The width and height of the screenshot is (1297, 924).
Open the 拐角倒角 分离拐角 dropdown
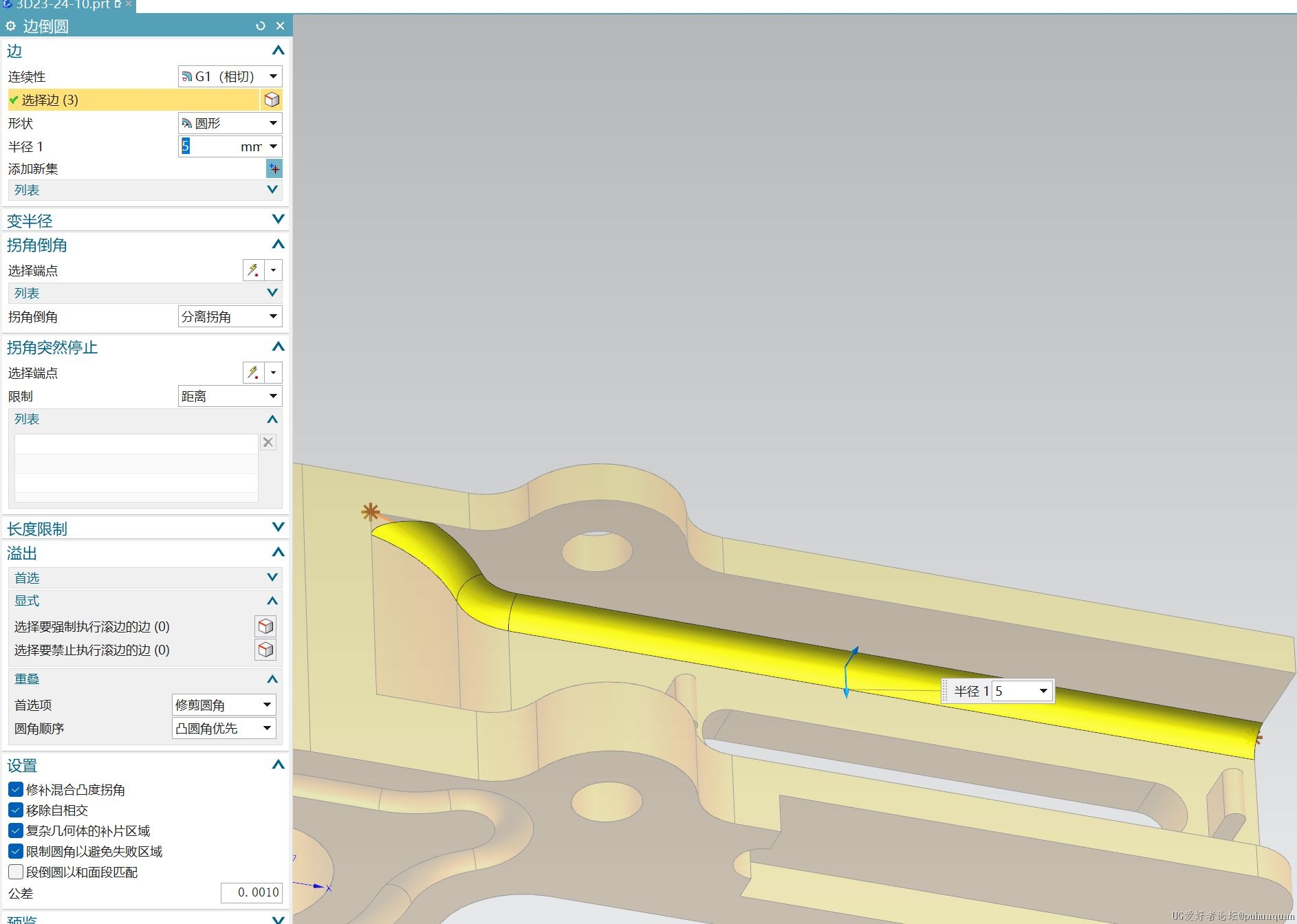coord(230,316)
